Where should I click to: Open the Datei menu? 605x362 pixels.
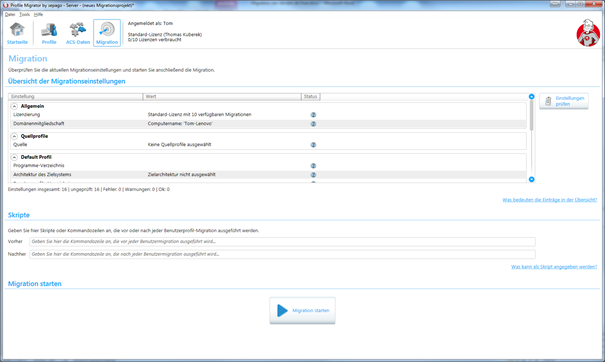10,14
